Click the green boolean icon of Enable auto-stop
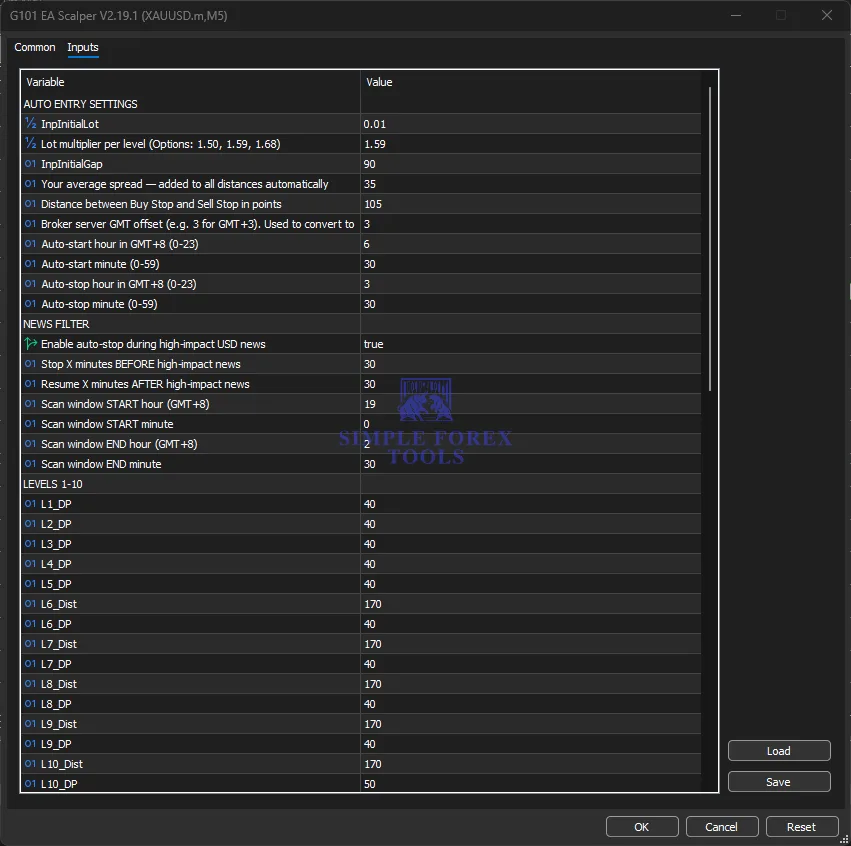The width and height of the screenshot is (851, 846). (30, 344)
